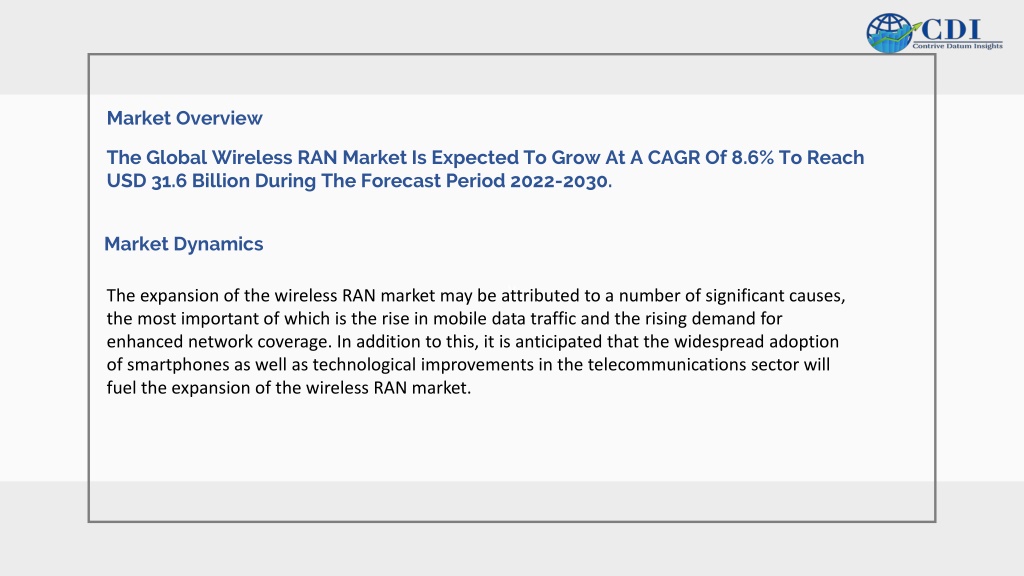The height and width of the screenshot is (576, 1024).
Task: Click the USD 31.6 Billion text
Action: point(178,181)
